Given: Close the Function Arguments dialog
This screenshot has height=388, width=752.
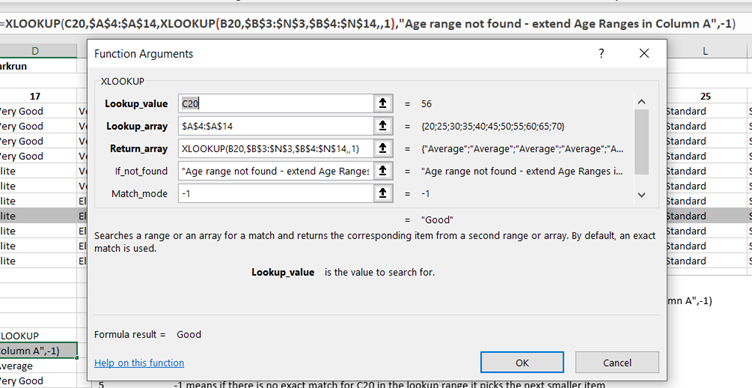Looking at the screenshot, I should coord(644,53).
